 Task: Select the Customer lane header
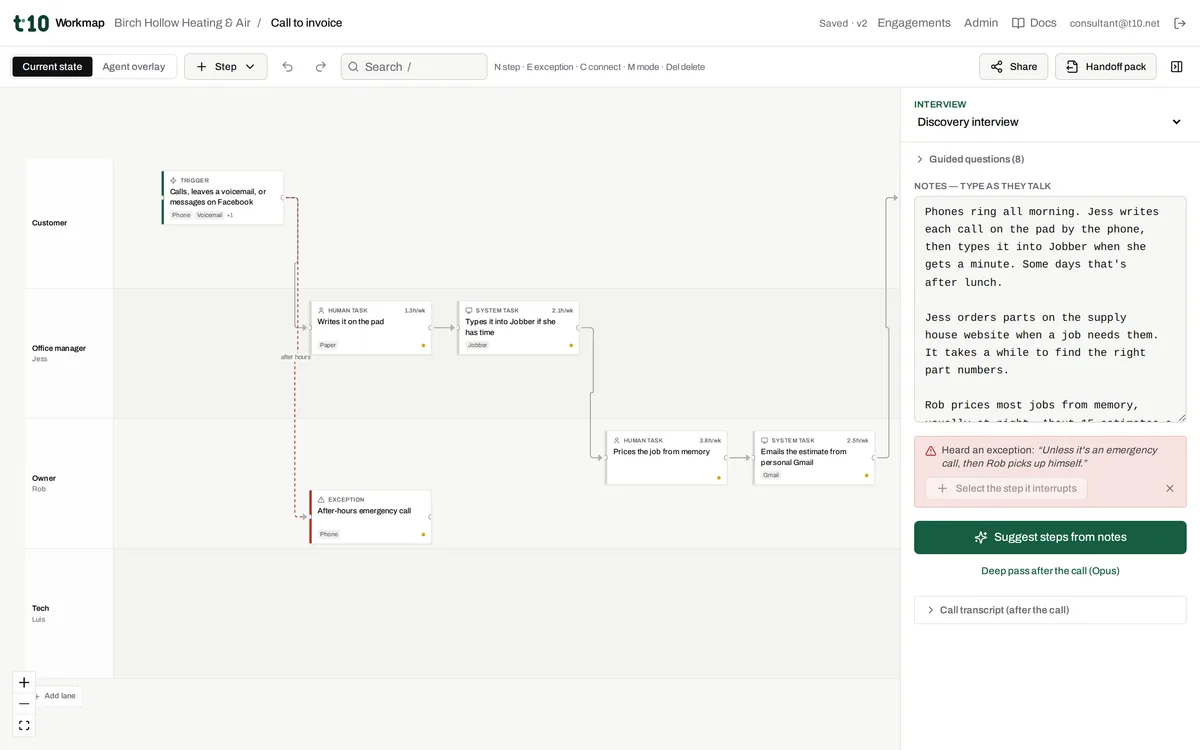point(69,223)
